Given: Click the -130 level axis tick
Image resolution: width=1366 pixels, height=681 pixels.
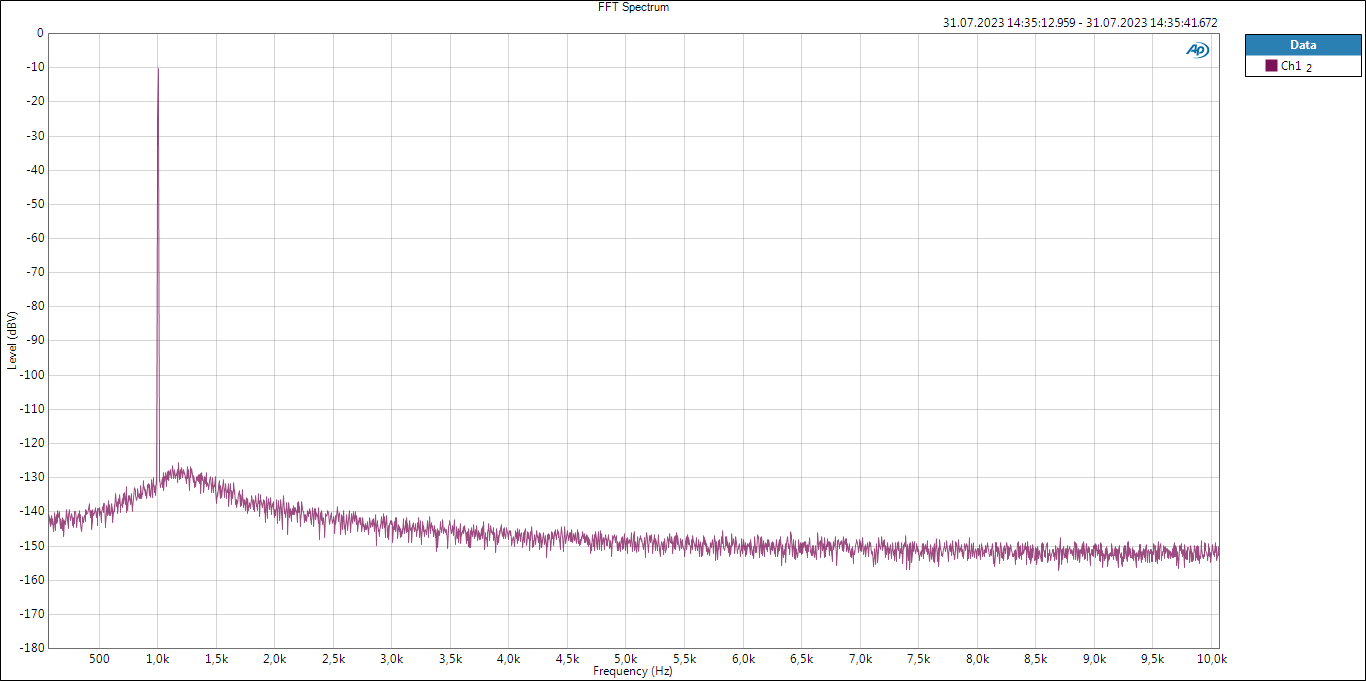Looking at the screenshot, I should 32,477.
